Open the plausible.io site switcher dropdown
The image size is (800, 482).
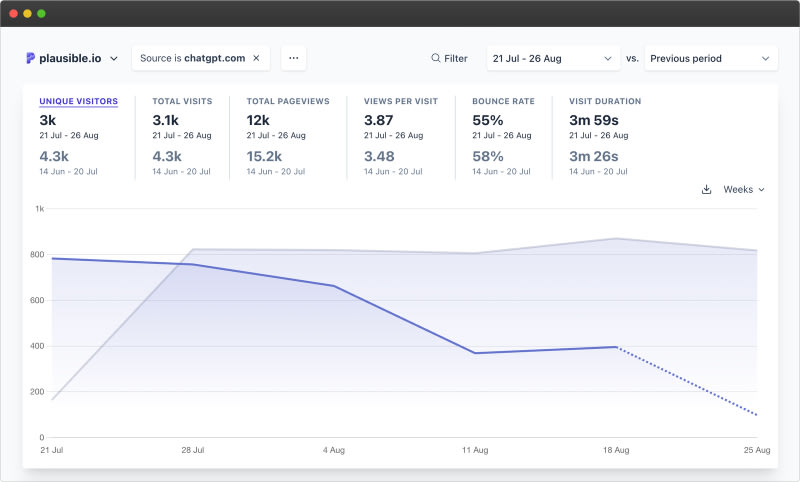(x=113, y=59)
